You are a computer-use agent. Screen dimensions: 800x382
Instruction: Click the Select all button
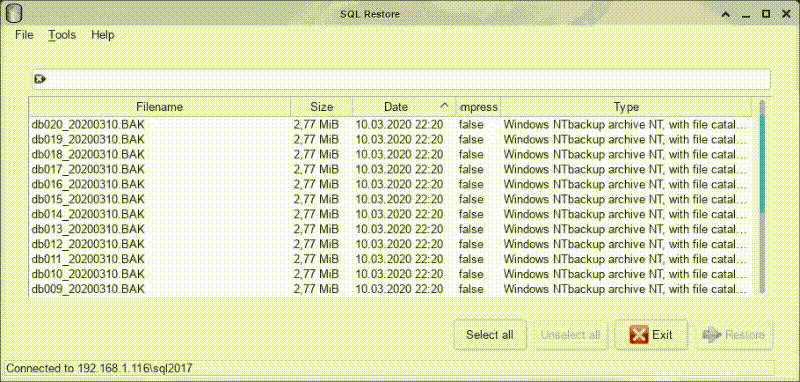[x=490, y=335]
